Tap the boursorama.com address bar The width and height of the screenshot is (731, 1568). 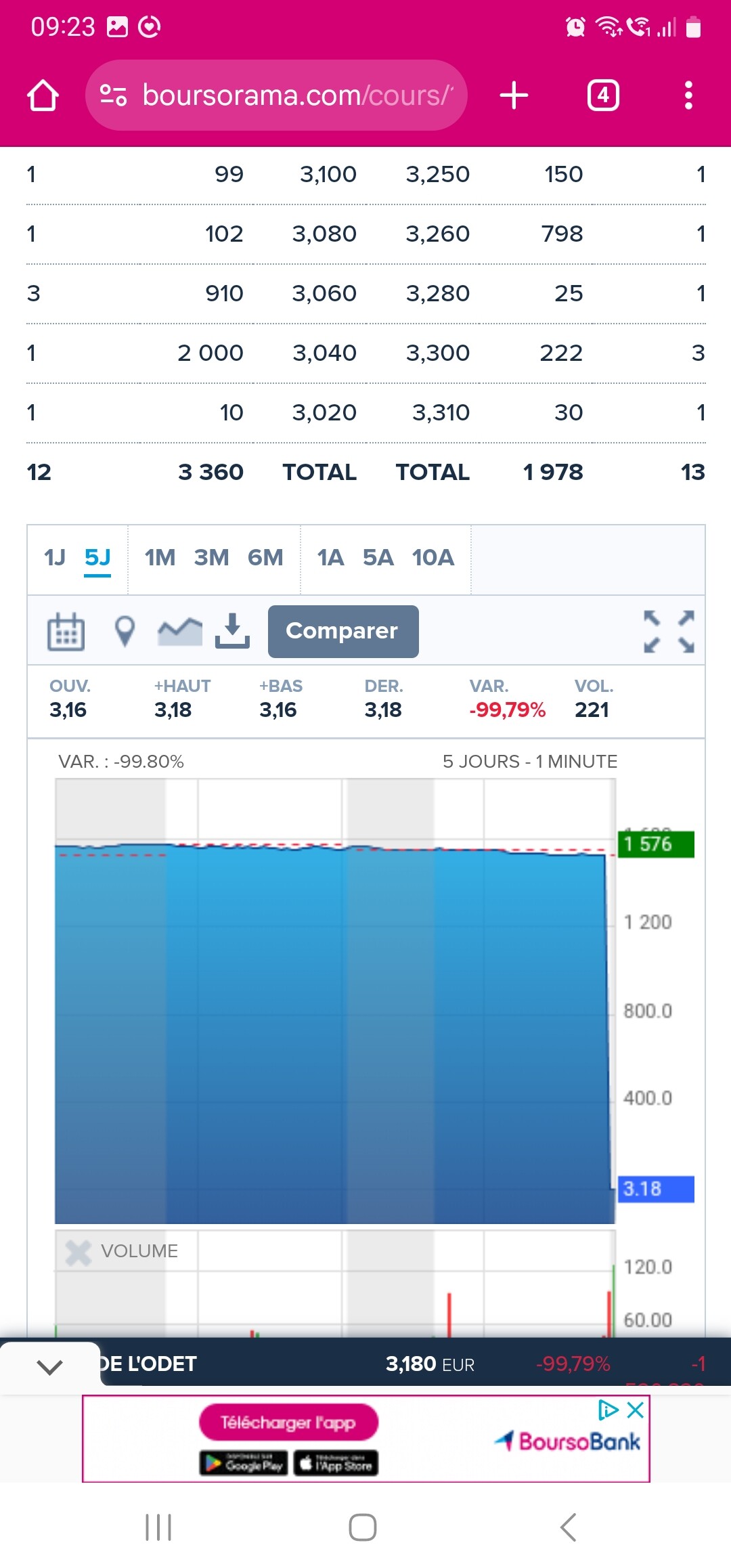[x=296, y=95]
